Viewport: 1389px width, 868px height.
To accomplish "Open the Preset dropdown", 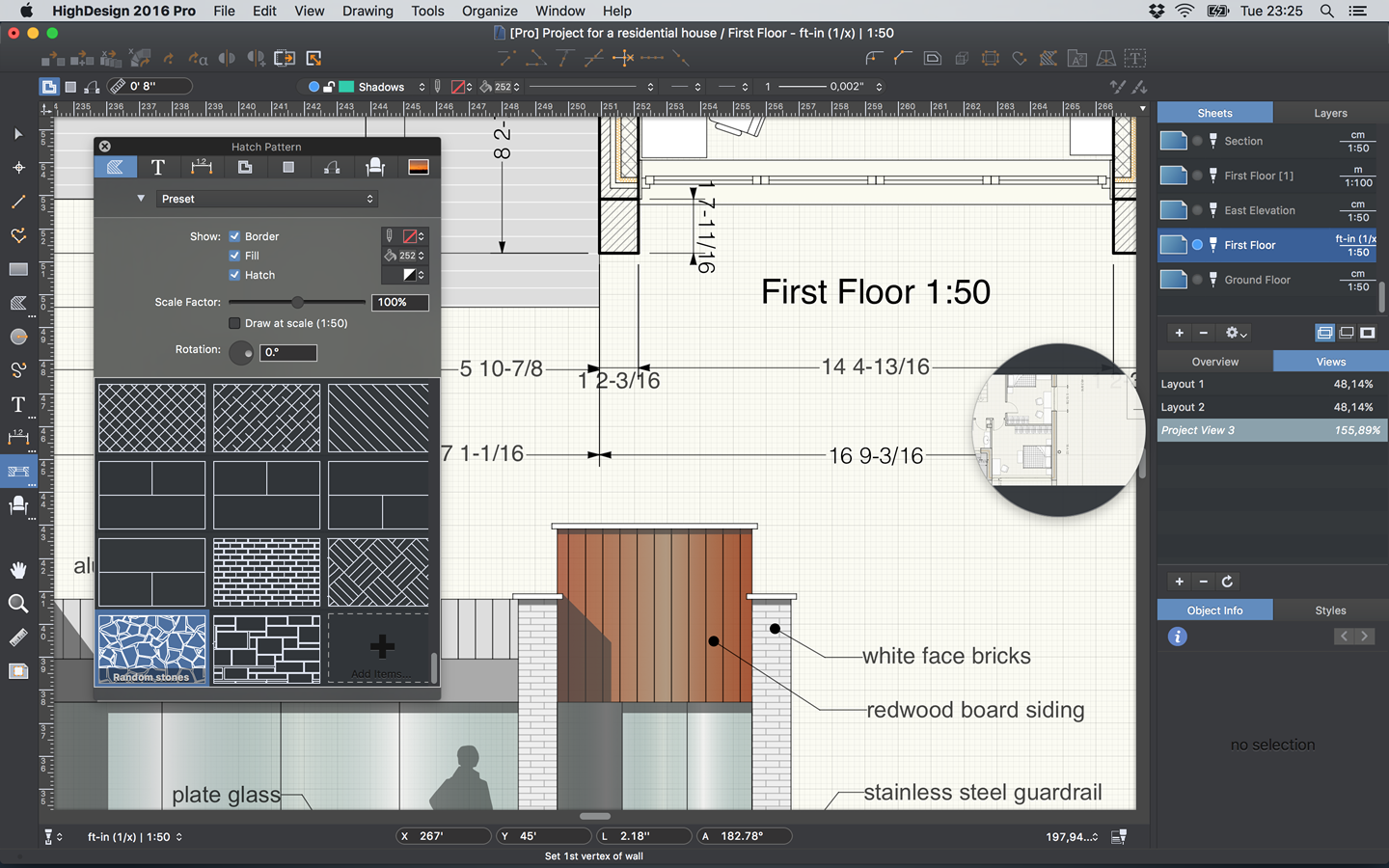I will [266, 199].
